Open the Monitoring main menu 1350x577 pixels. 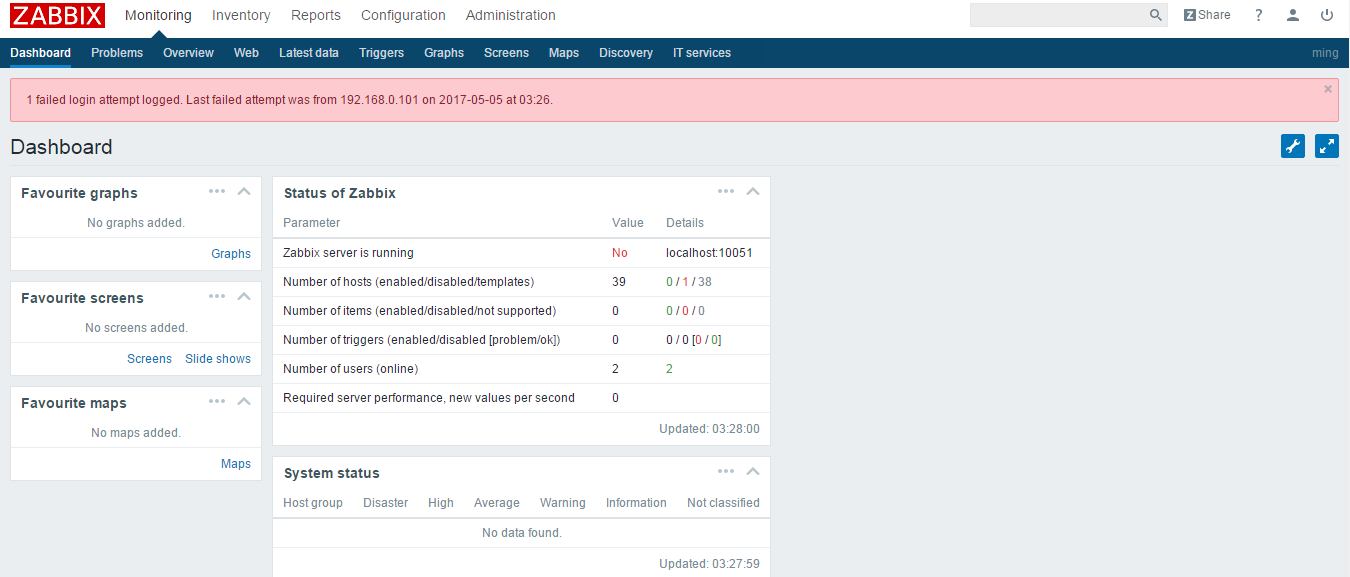tap(158, 15)
